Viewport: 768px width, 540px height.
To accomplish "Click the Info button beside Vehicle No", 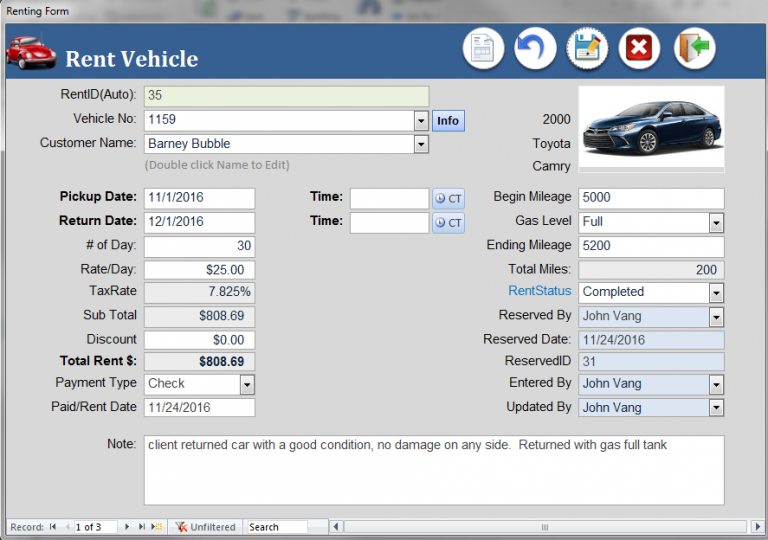I will tap(448, 121).
